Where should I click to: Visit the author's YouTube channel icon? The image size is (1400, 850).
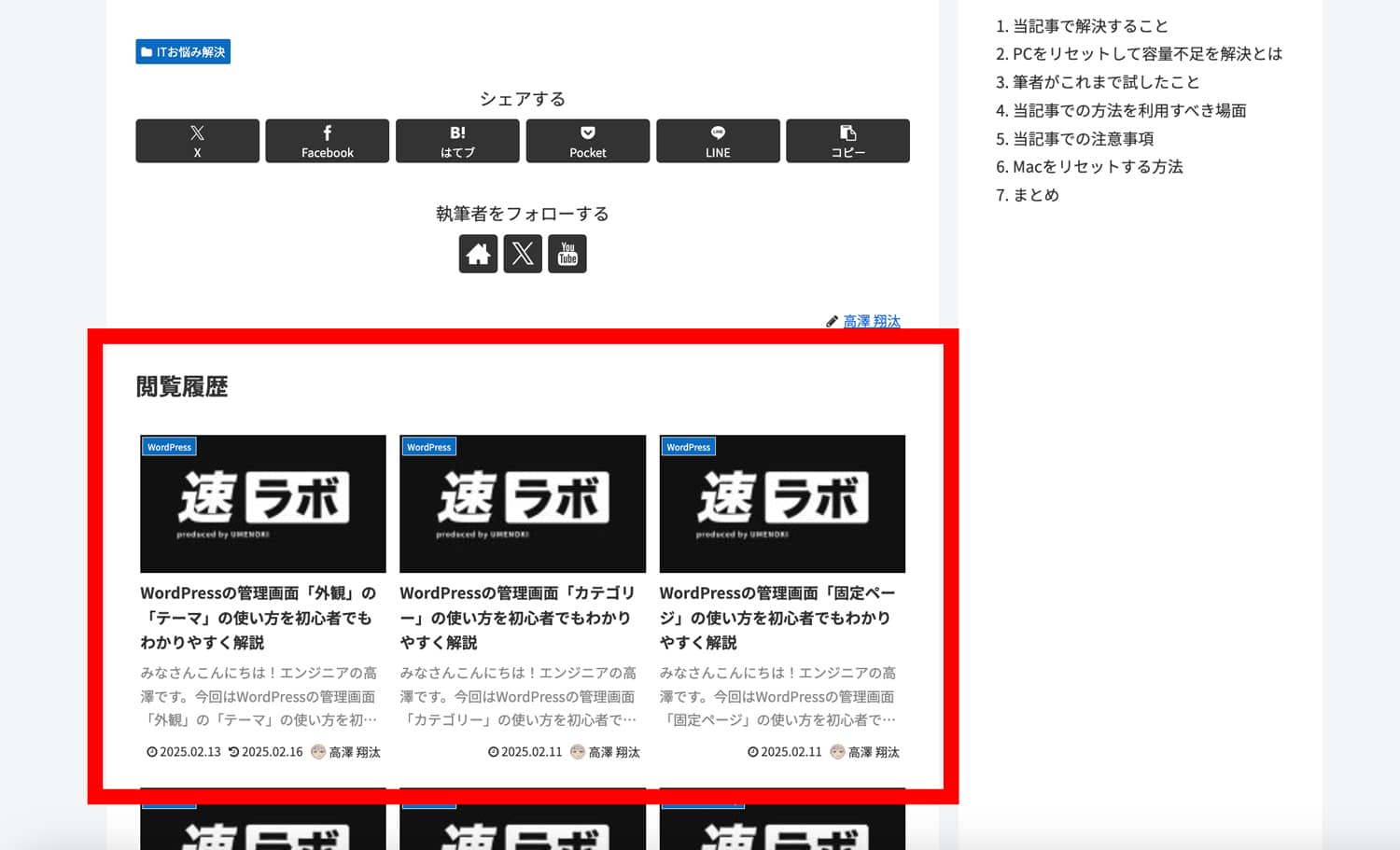pyautogui.click(x=567, y=253)
